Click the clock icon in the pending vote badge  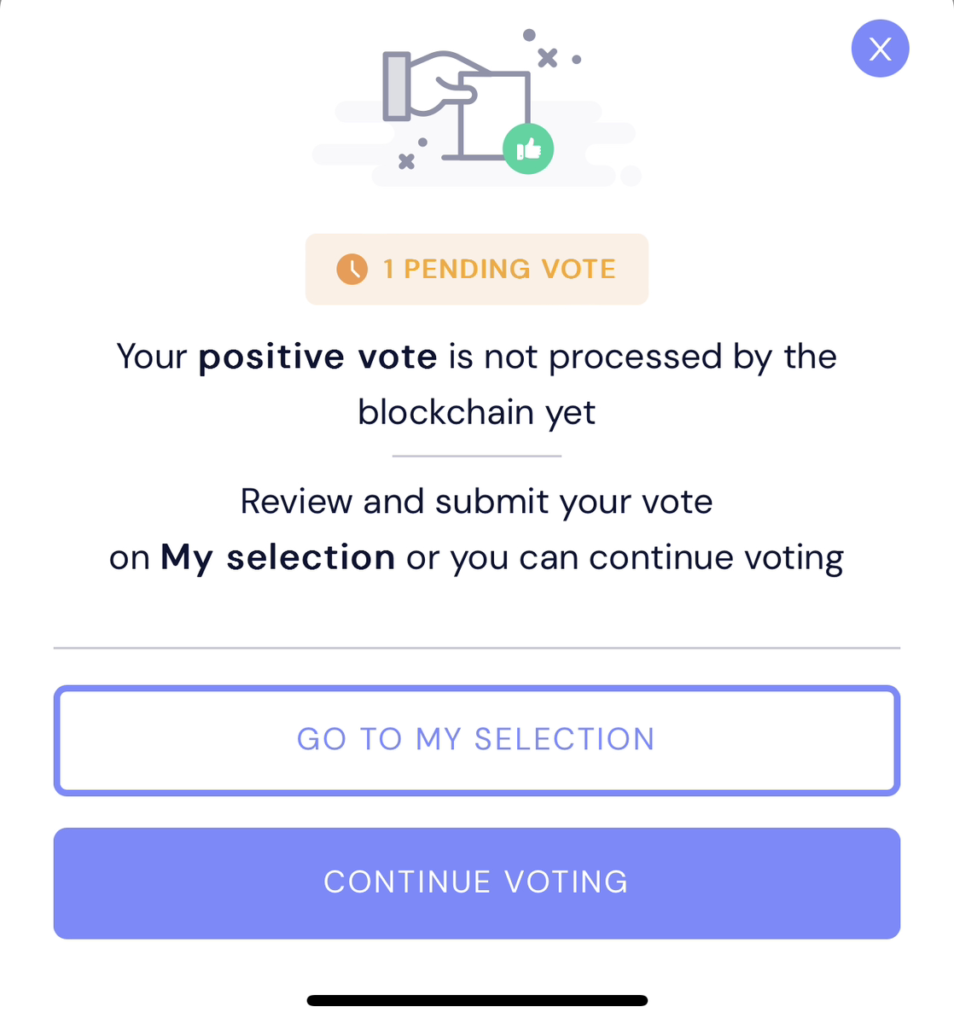tap(353, 268)
